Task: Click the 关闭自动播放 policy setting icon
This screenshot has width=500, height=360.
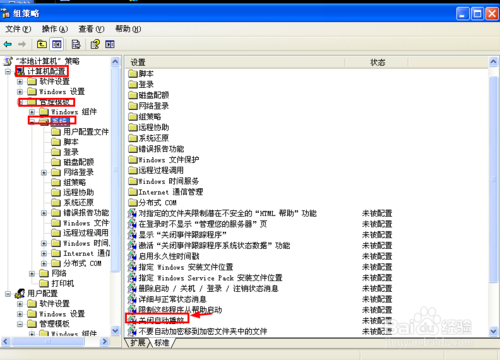Action: 132,320
